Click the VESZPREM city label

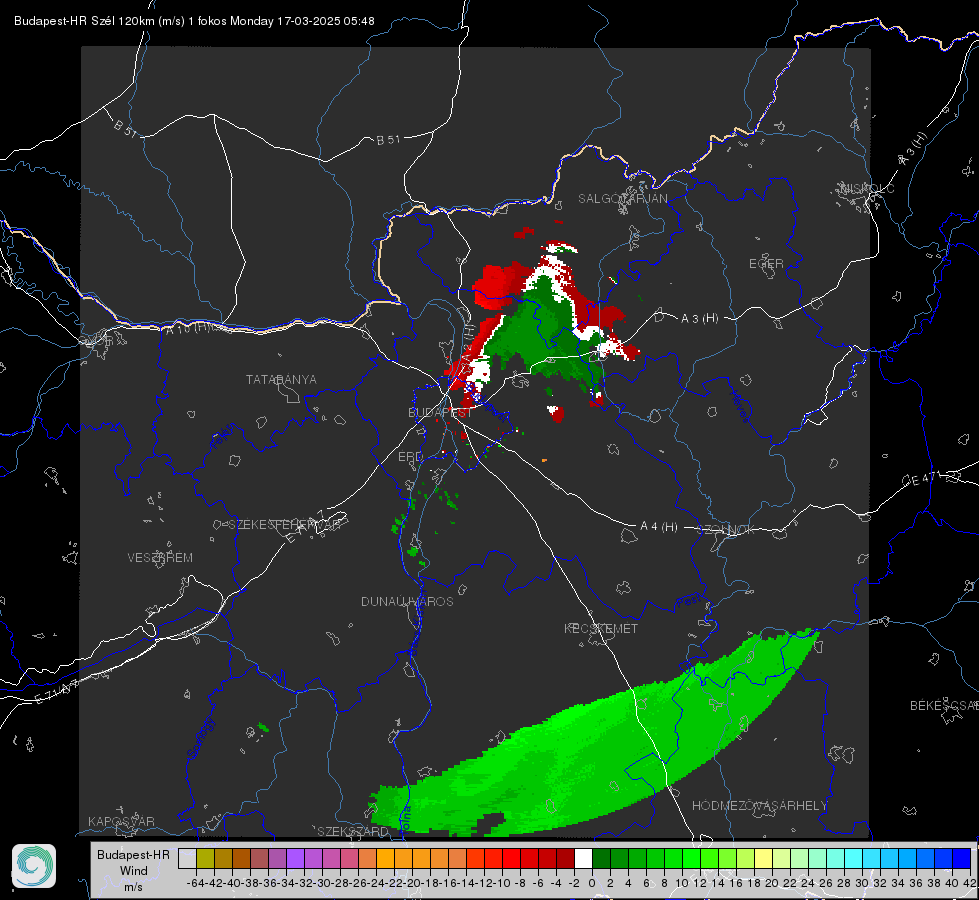tap(160, 558)
